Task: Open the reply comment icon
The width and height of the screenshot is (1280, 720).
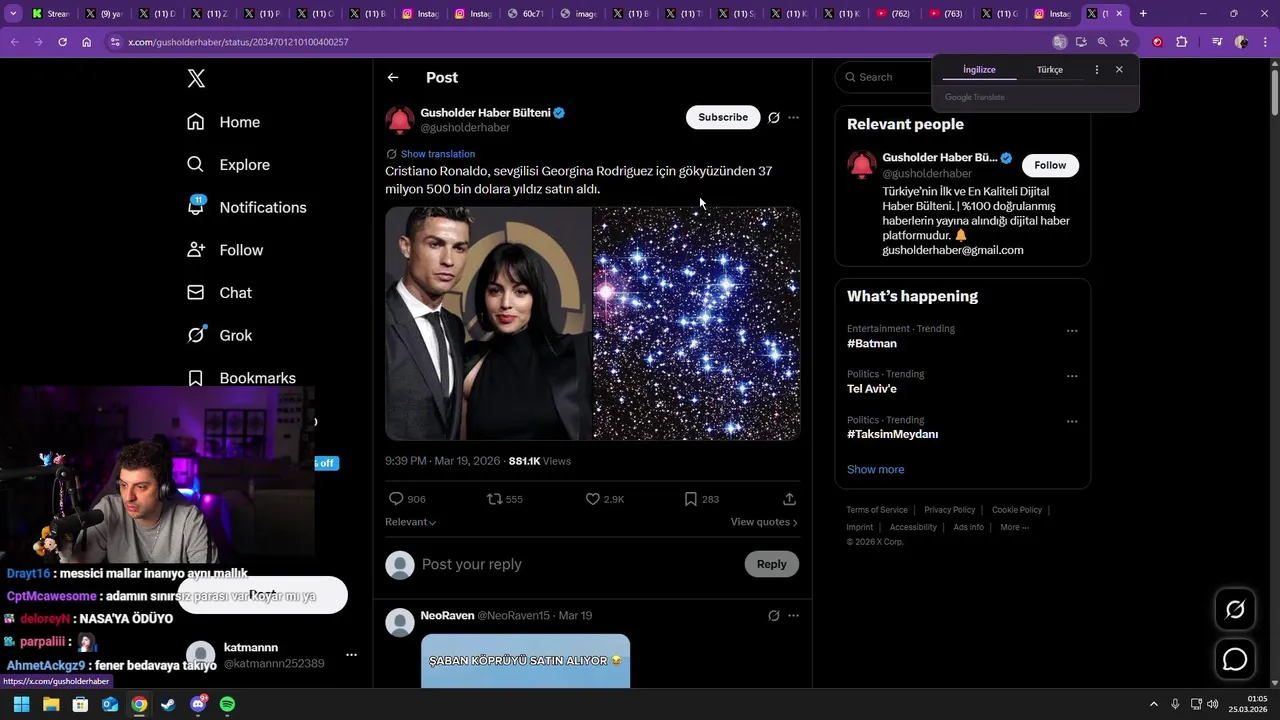Action: tap(396, 499)
